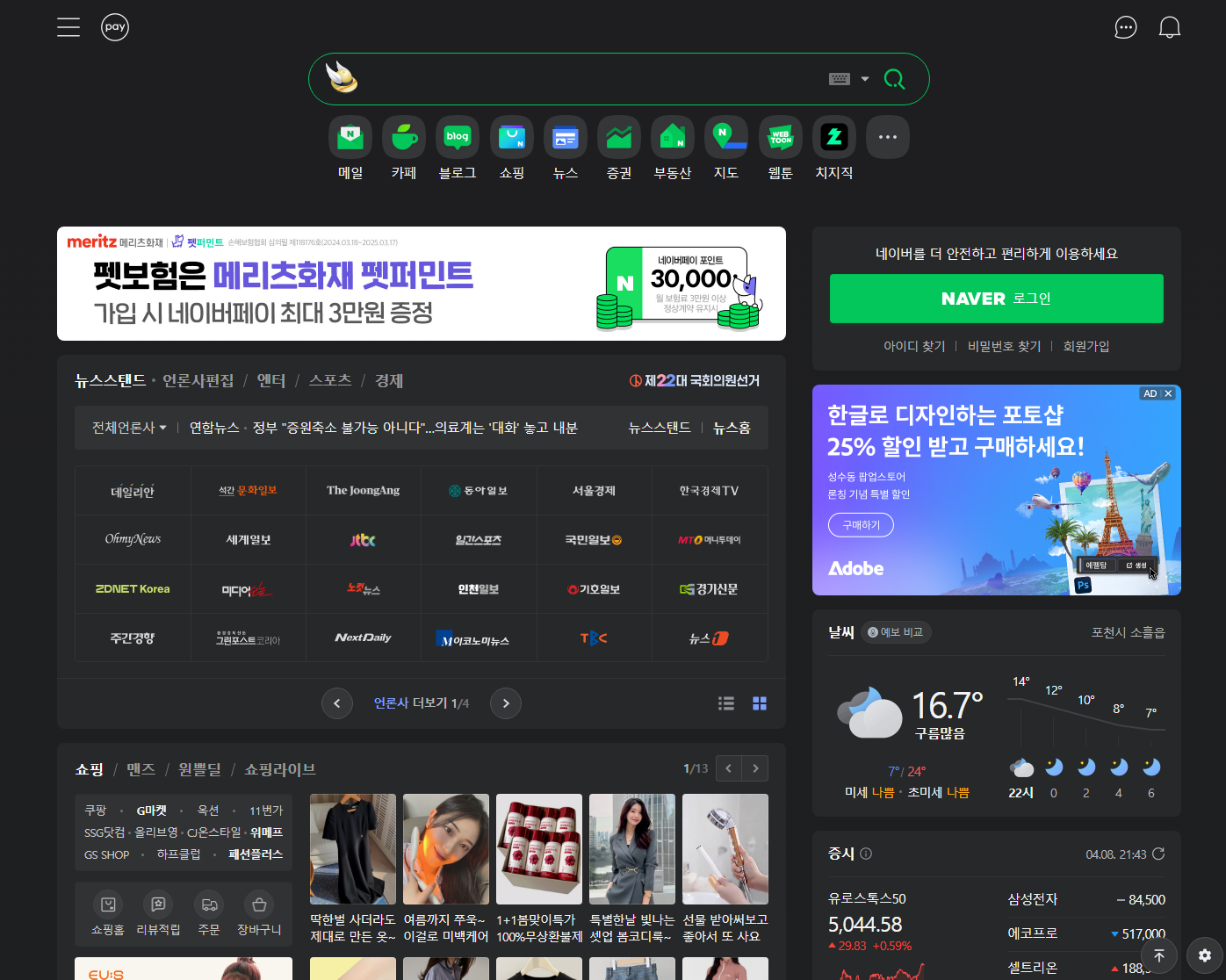This screenshot has width=1226, height=980.
Task: Select the 맨즈 shopping tab
Action: click(141, 769)
